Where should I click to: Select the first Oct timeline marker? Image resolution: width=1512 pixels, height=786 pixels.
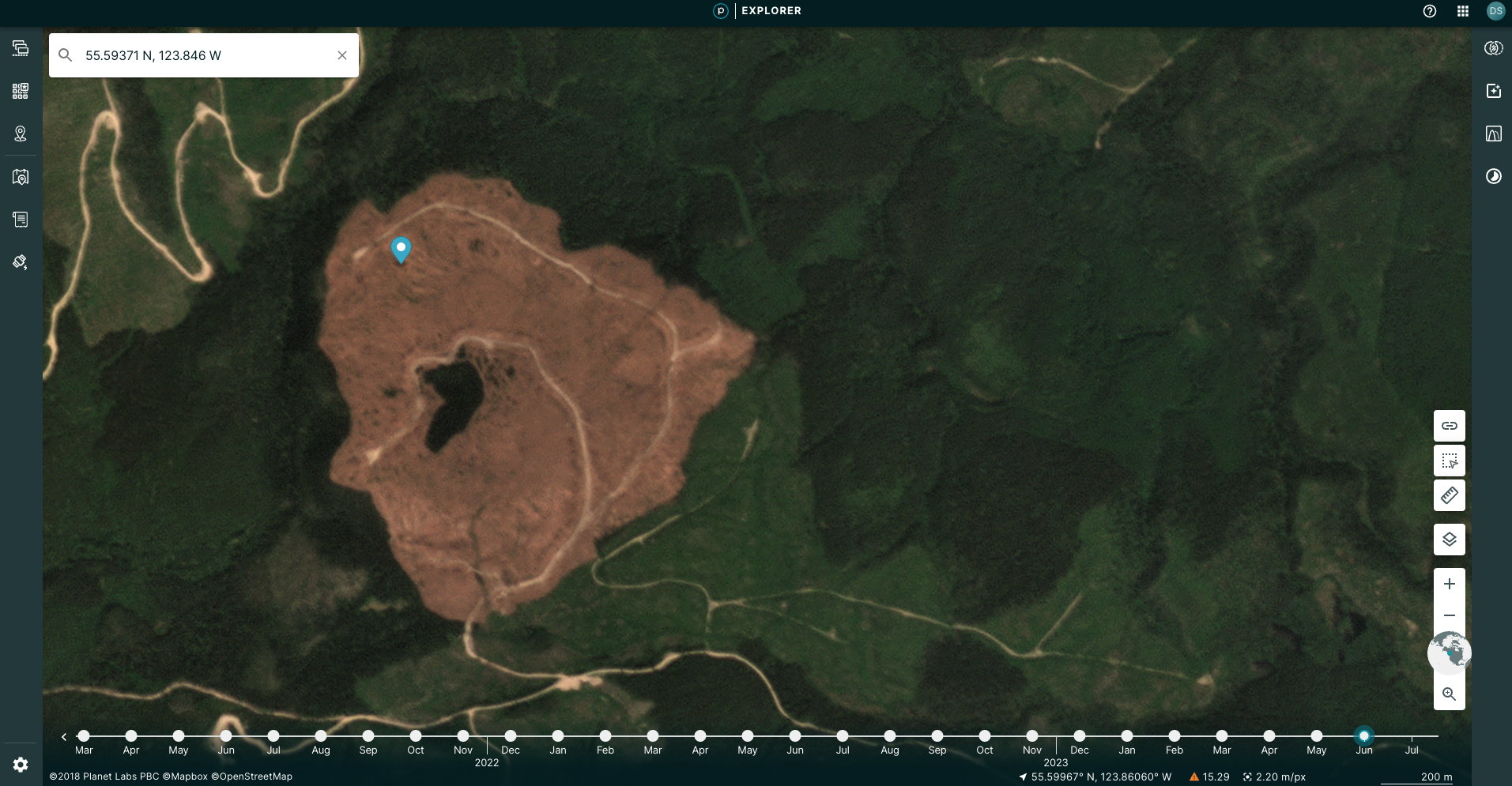click(x=416, y=735)
